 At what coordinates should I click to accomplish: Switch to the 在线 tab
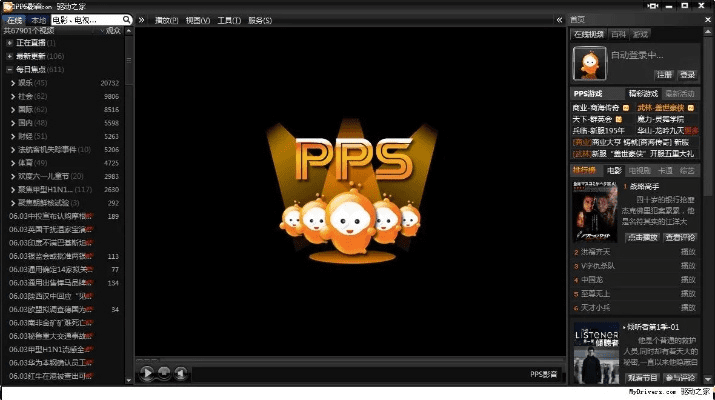pyautogui.click(x=15, y=20)
